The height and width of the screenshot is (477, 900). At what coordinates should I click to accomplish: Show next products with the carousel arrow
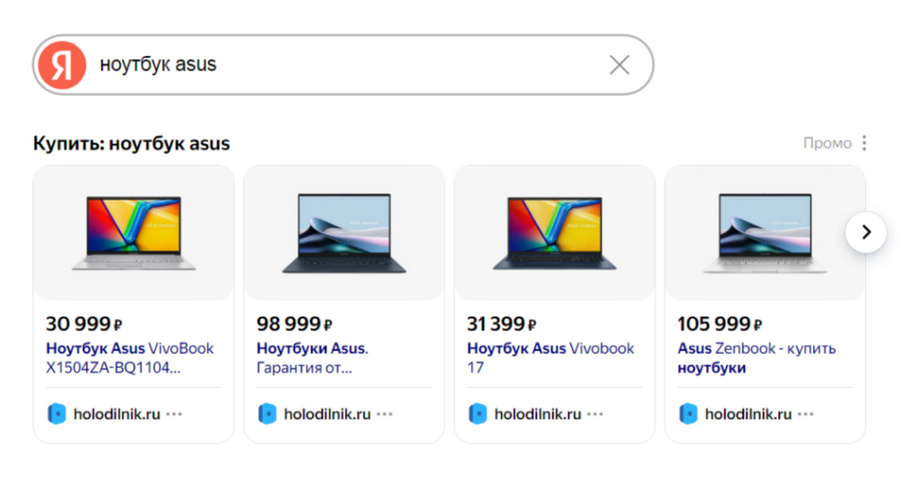tap(866, 232)
